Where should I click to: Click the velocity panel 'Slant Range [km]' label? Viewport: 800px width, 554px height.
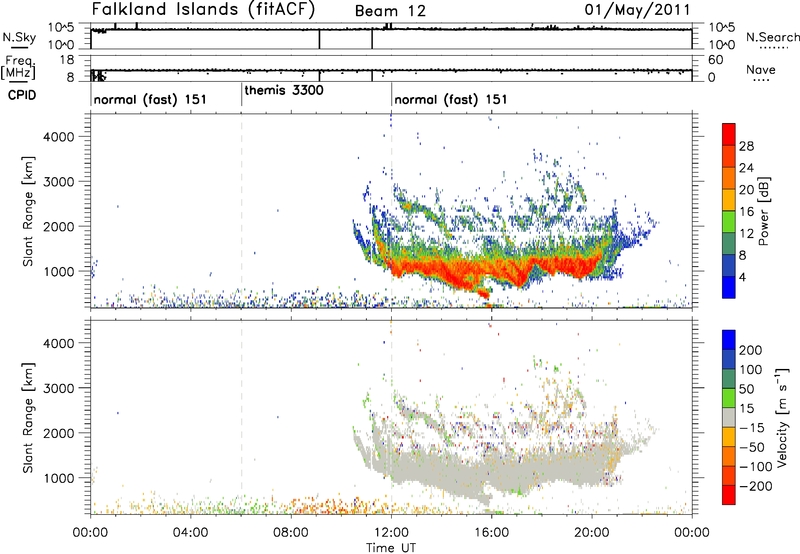click(x=28, y=418)
